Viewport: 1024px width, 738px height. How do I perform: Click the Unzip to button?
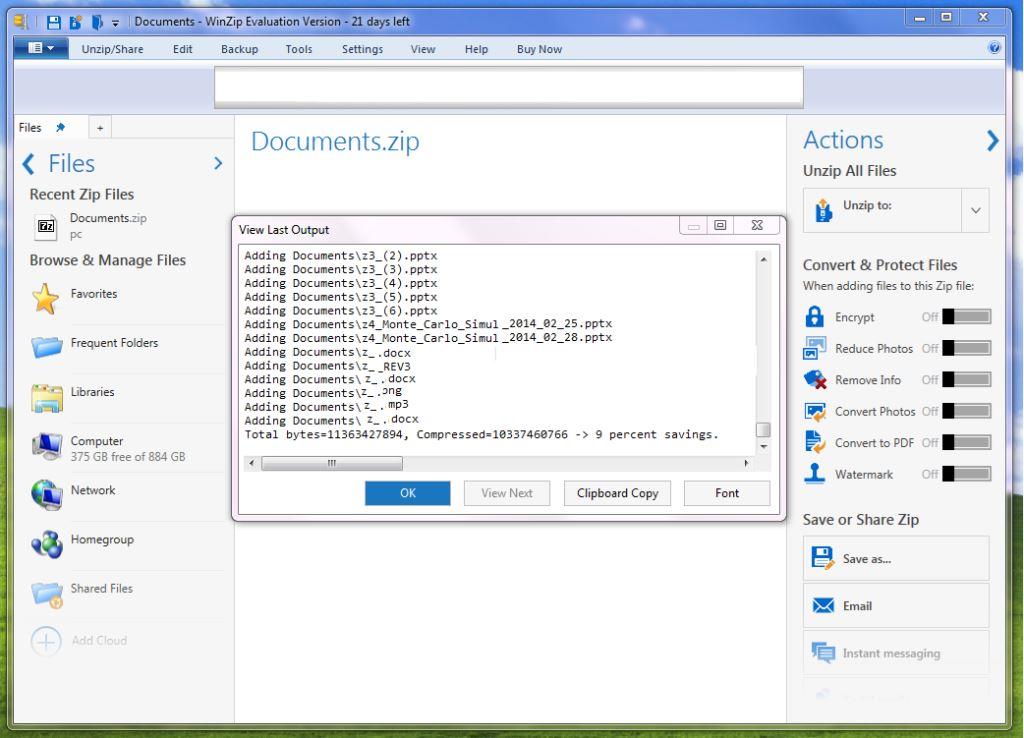pyautogui.click(x=882, y=210)
